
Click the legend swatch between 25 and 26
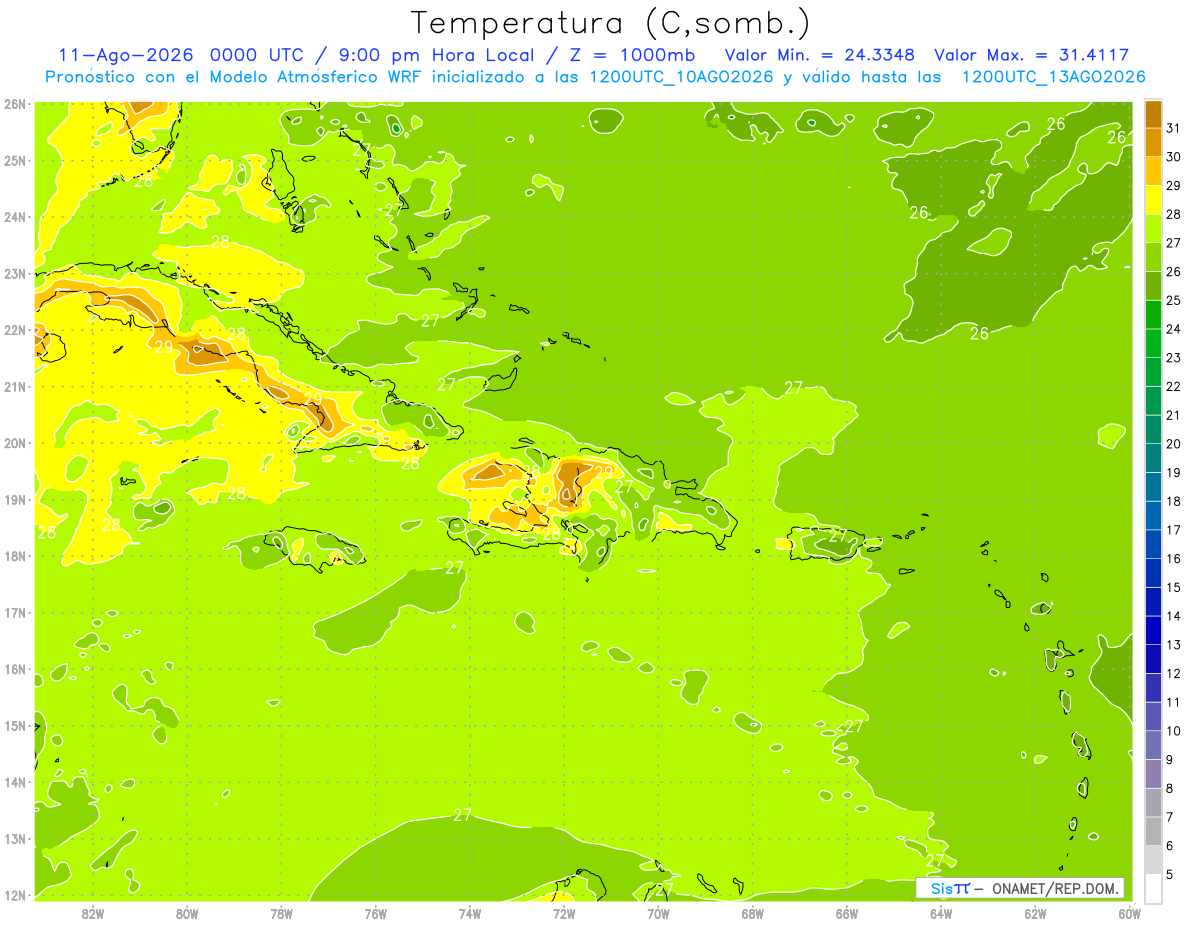click(x=1153, y=286)
